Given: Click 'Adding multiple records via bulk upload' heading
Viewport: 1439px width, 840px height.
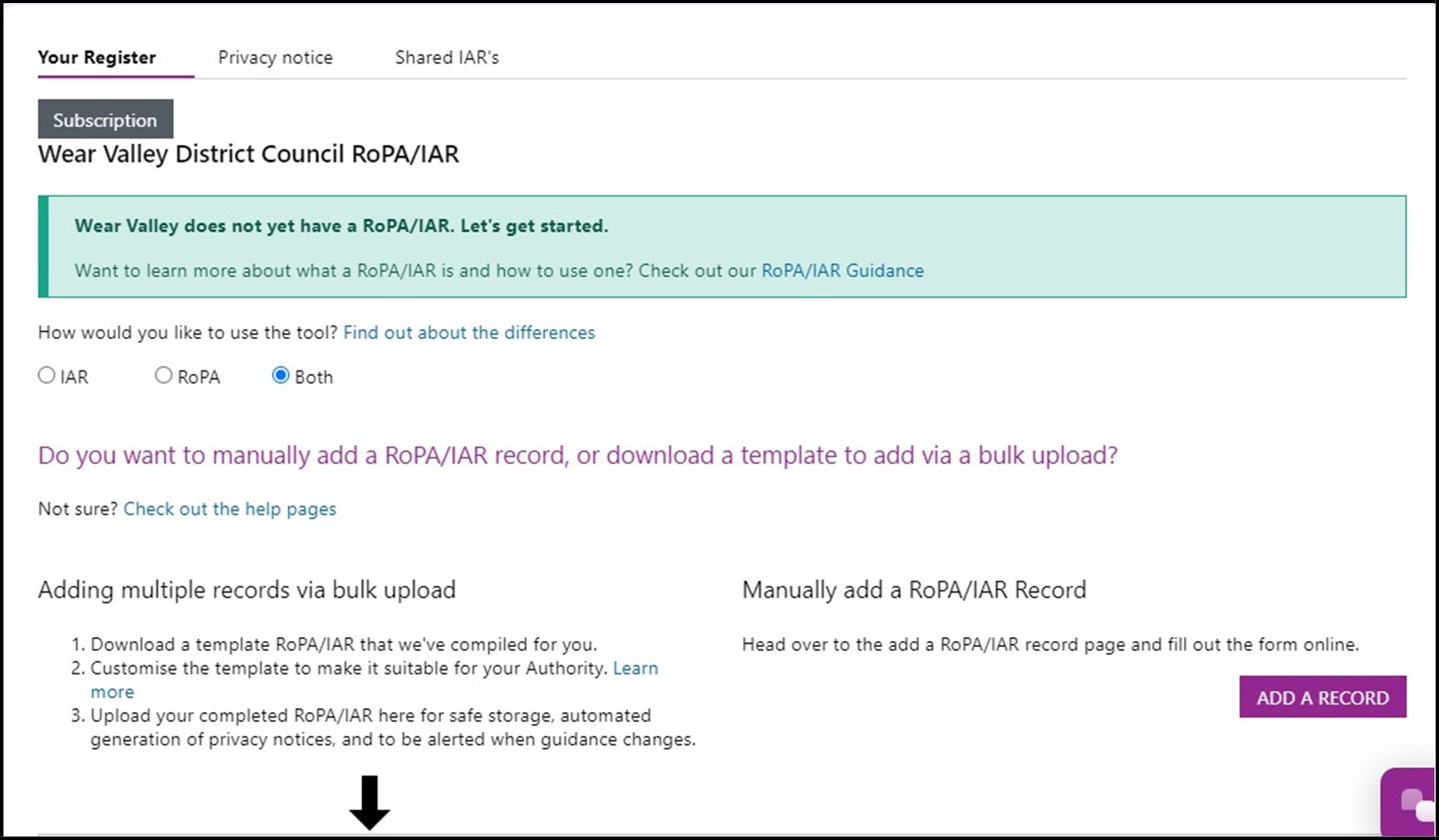Looking at the screenshot, I should (247, 590).
